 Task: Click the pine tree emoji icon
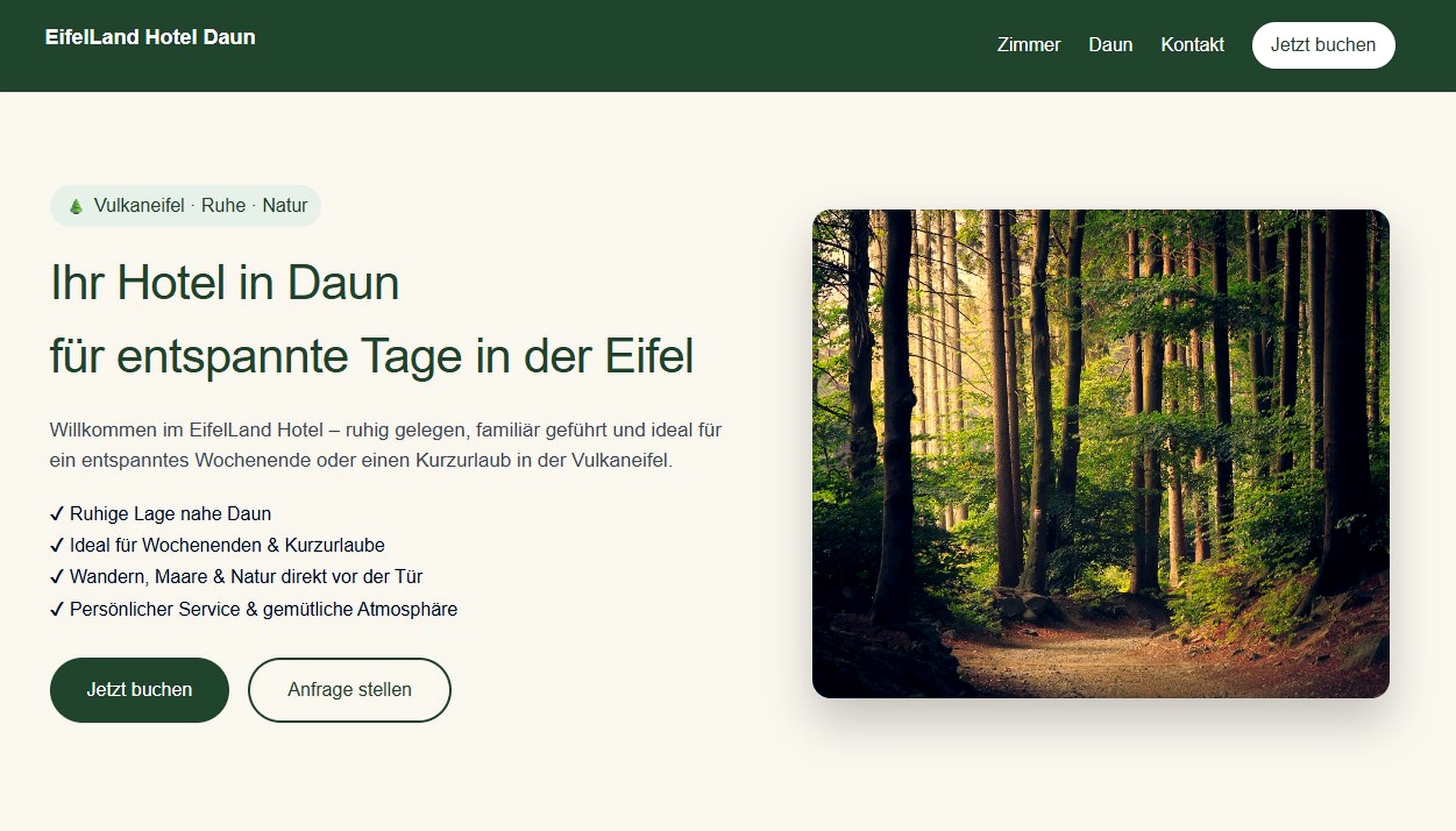pos(76,206)
